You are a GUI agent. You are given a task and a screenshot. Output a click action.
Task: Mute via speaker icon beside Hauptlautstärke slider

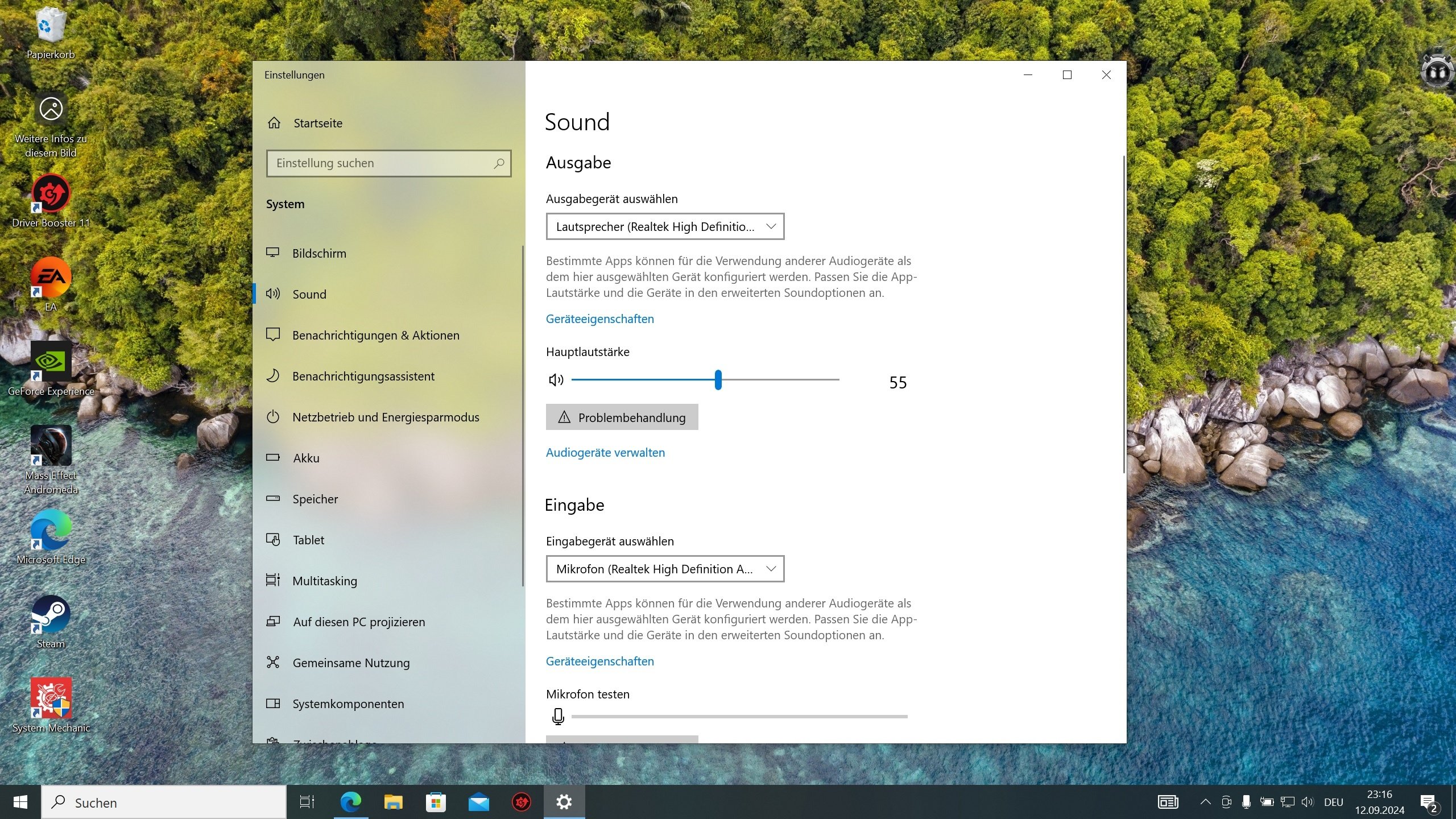click(556, 380)
